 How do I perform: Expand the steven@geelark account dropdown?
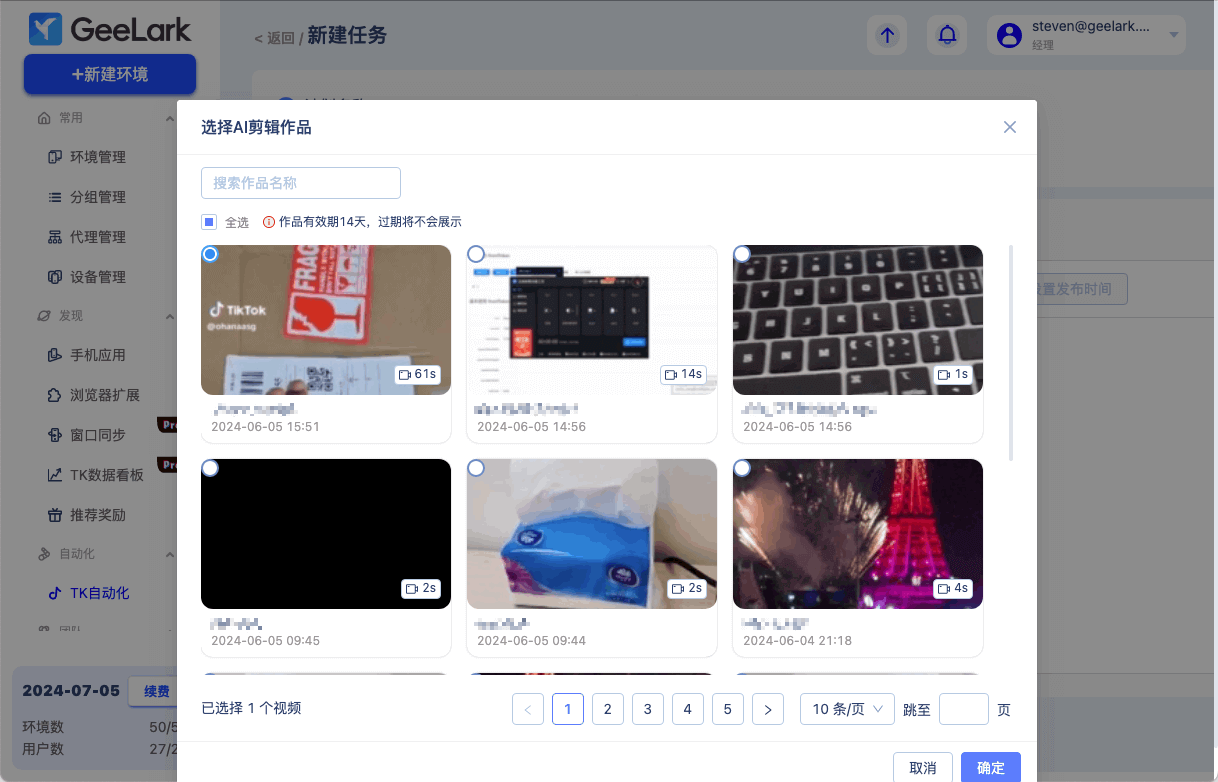point(1174,35)
